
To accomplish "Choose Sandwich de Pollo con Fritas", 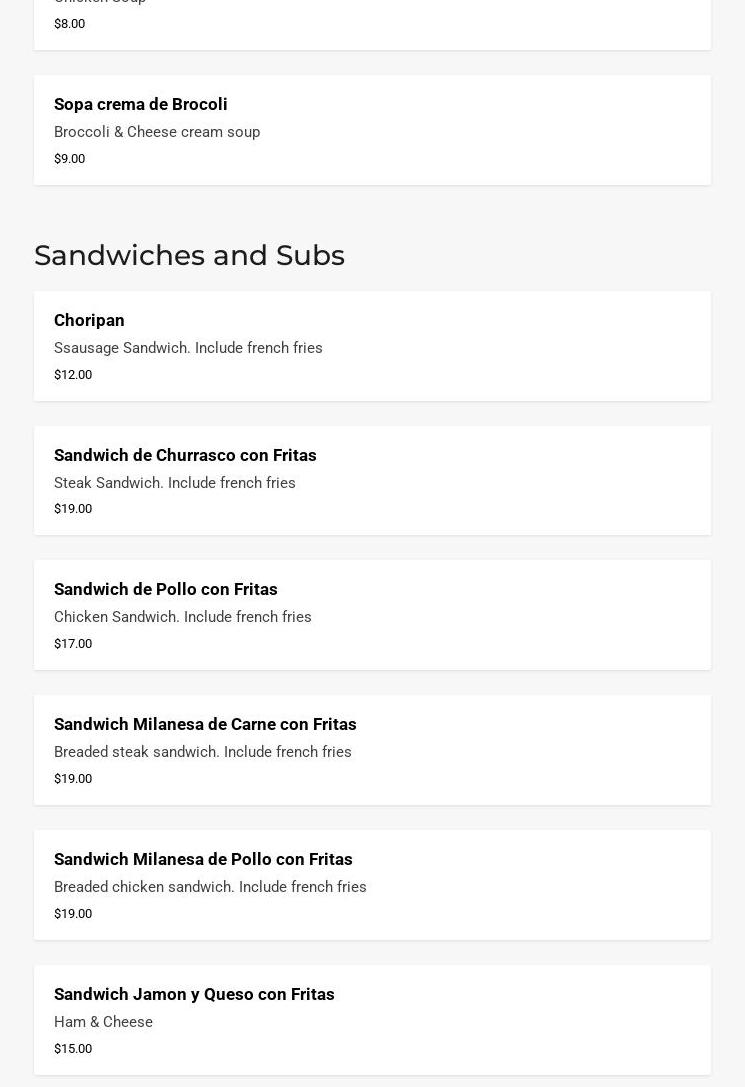I will (372, 615).
